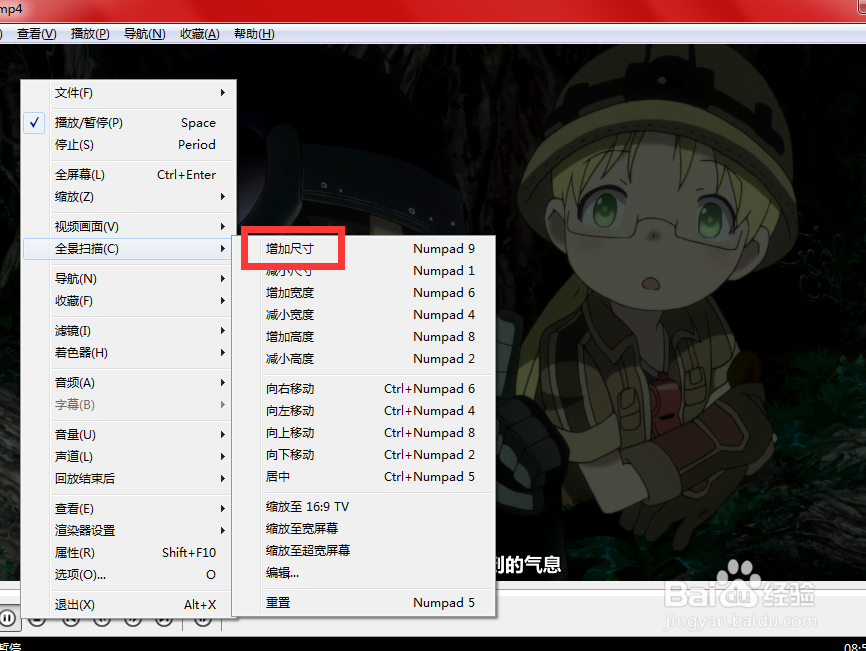
Task: Select 全景扫描(C) in the context menu
Action: click(x=129, y=248)
